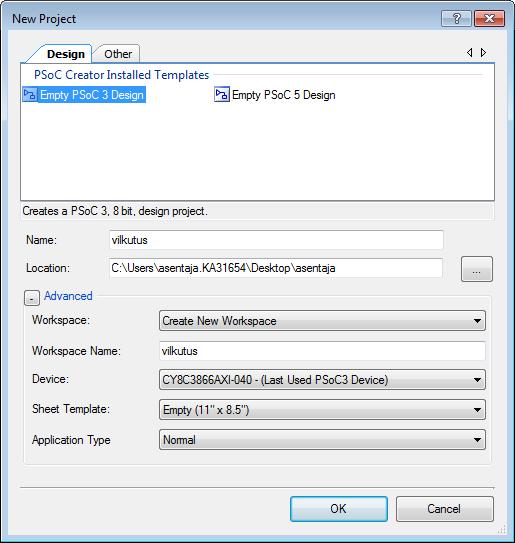The width and height of the screenshot is (515, 543).
Task: Click the Advanced section label
Action: tap(68, 296)
